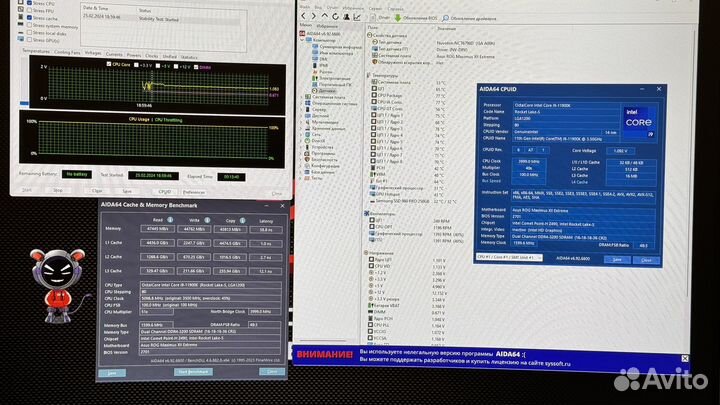
Task: Select the Конфигурация tree item
Action: pos(322,166)
